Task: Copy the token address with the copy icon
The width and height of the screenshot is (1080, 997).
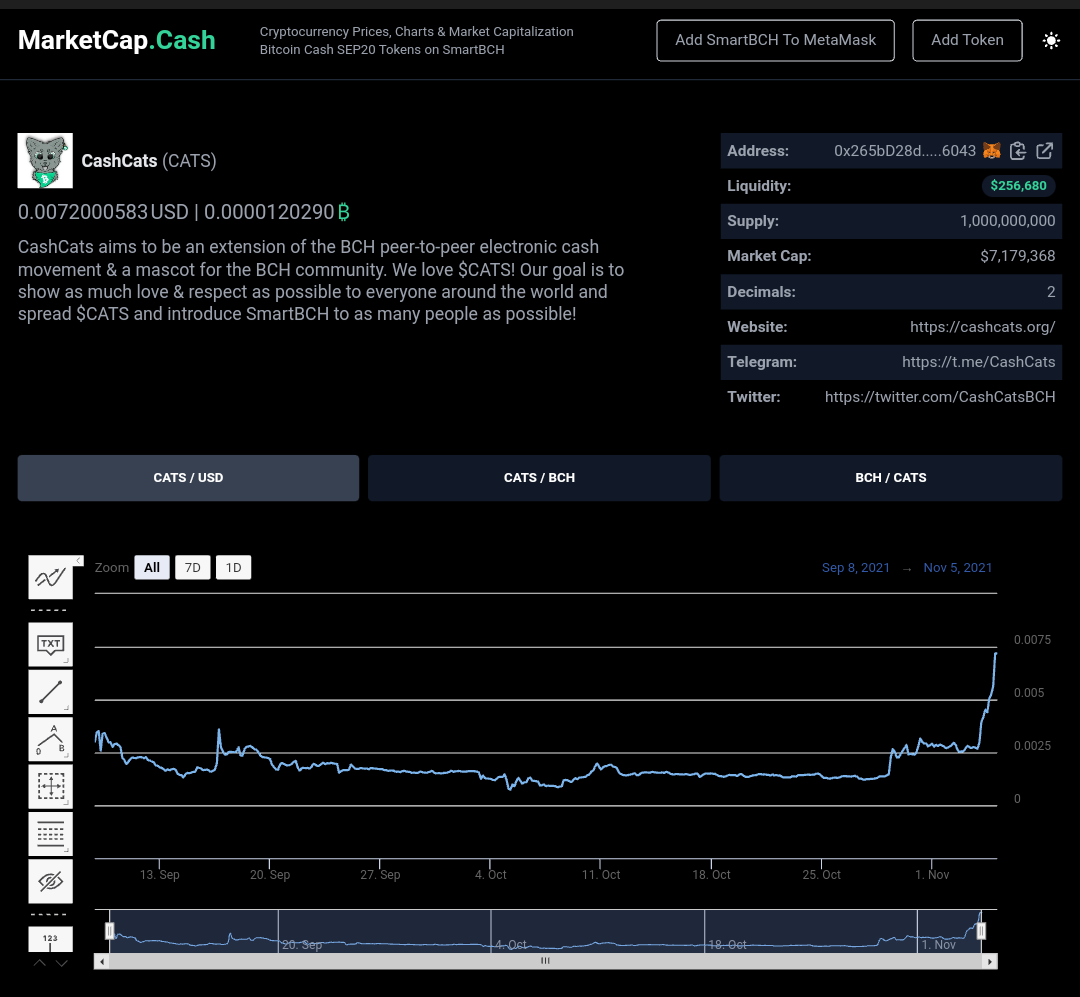Action: pos(1017,151)
